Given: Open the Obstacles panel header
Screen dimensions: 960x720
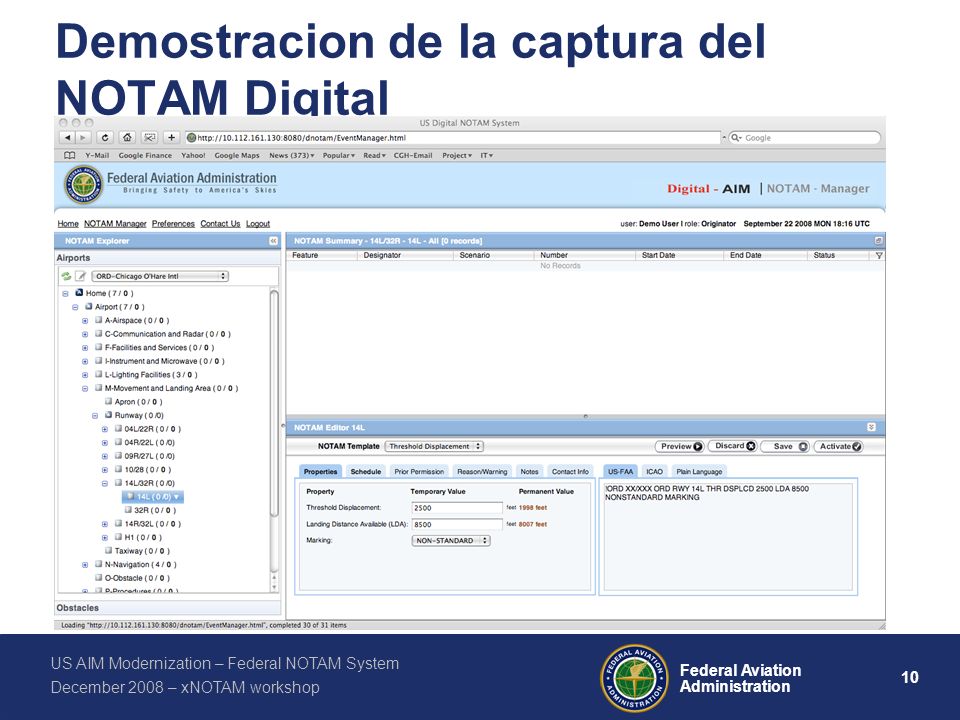Looking at the screenshot, I should 168,608.
